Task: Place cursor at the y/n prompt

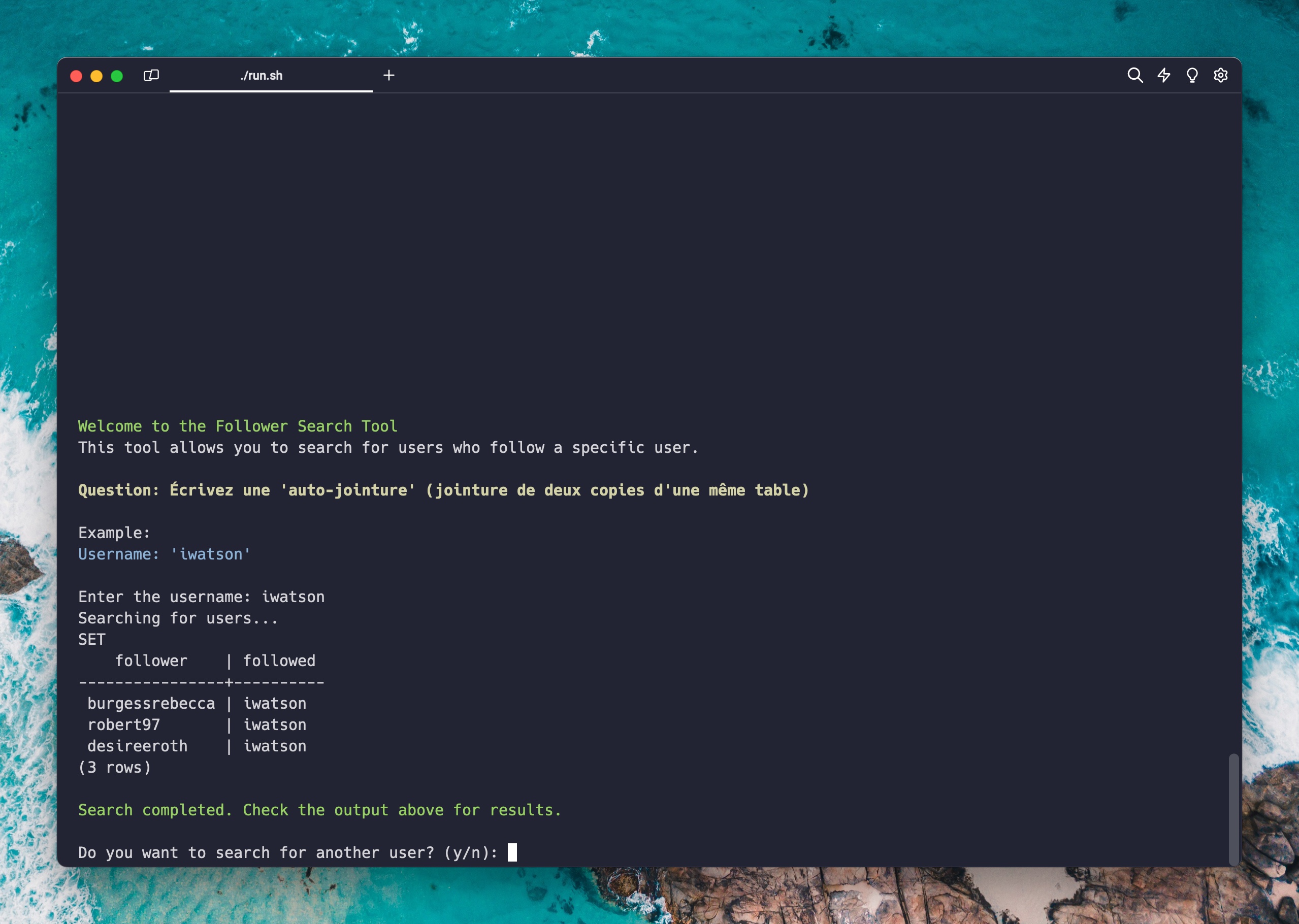Action: [512, 852]
